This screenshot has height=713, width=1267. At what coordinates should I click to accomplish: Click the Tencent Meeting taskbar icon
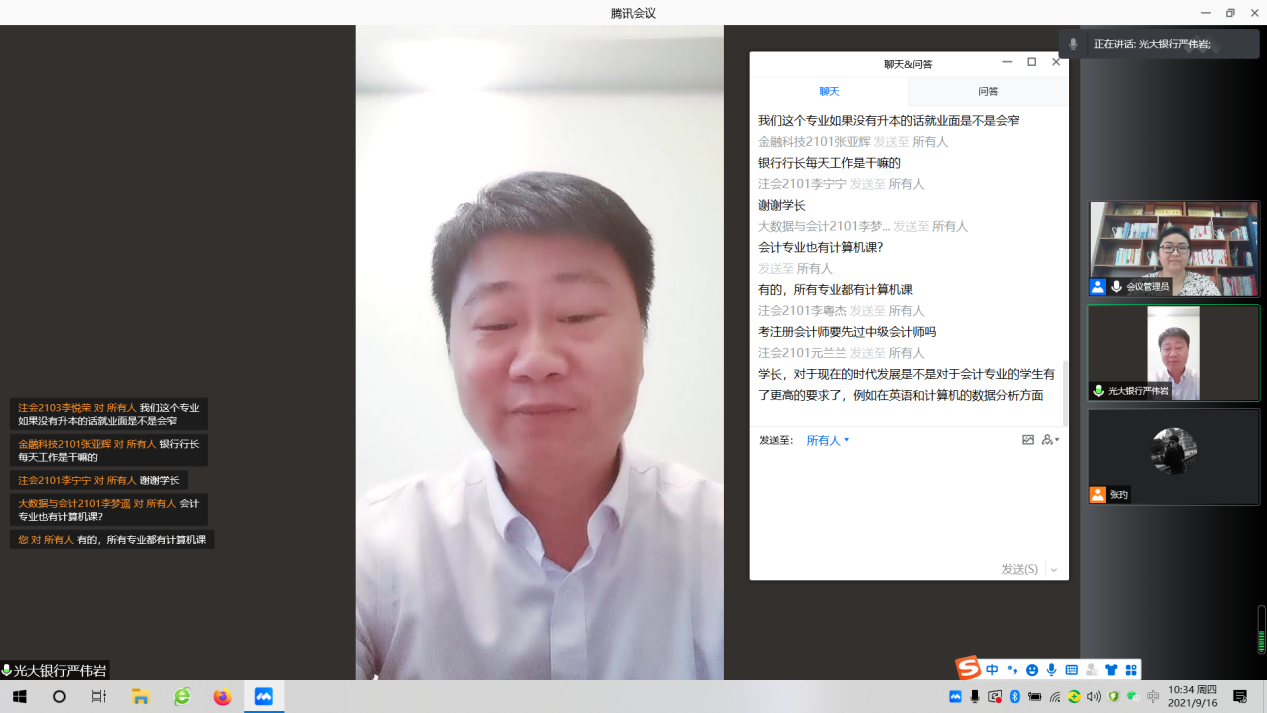click(x=264, y=696)
